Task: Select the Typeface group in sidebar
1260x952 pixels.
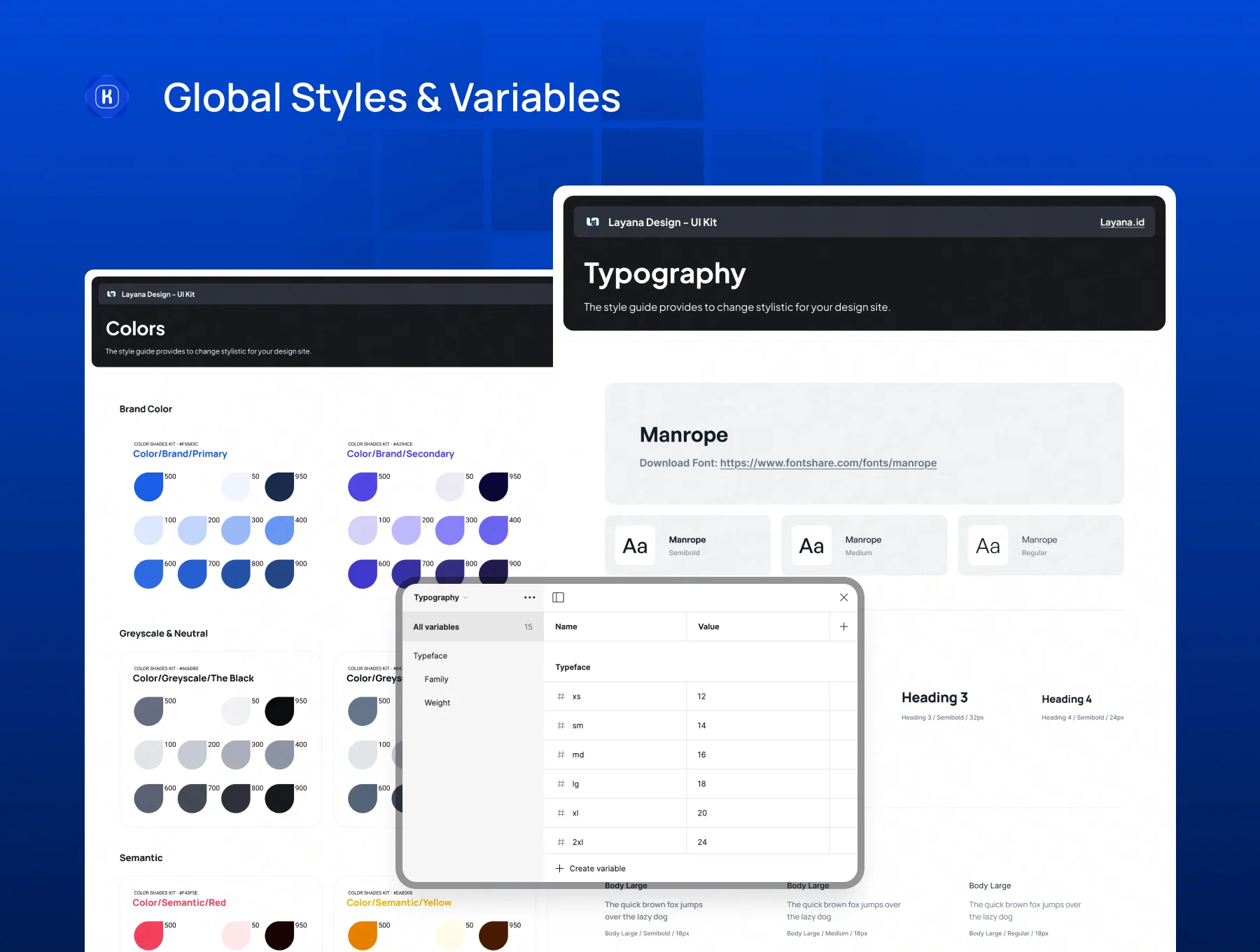Action: tap(430, 656)
